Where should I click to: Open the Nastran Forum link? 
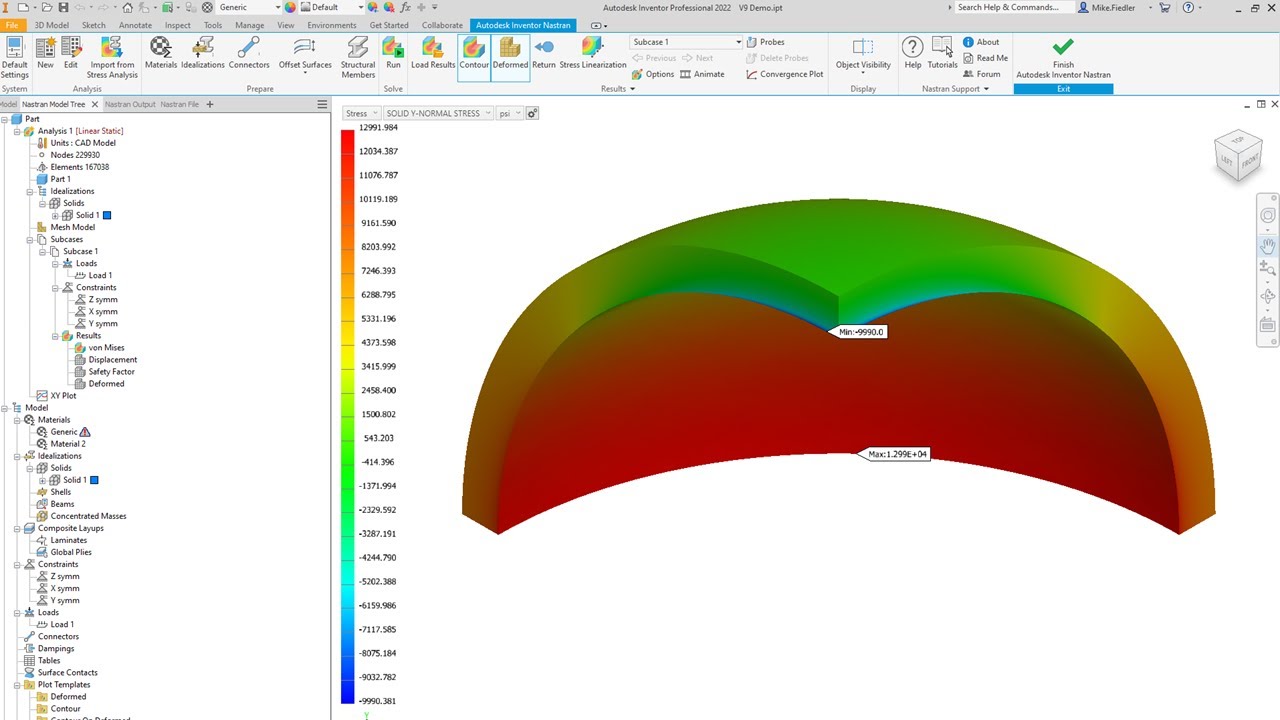click(x=981, y=74)
